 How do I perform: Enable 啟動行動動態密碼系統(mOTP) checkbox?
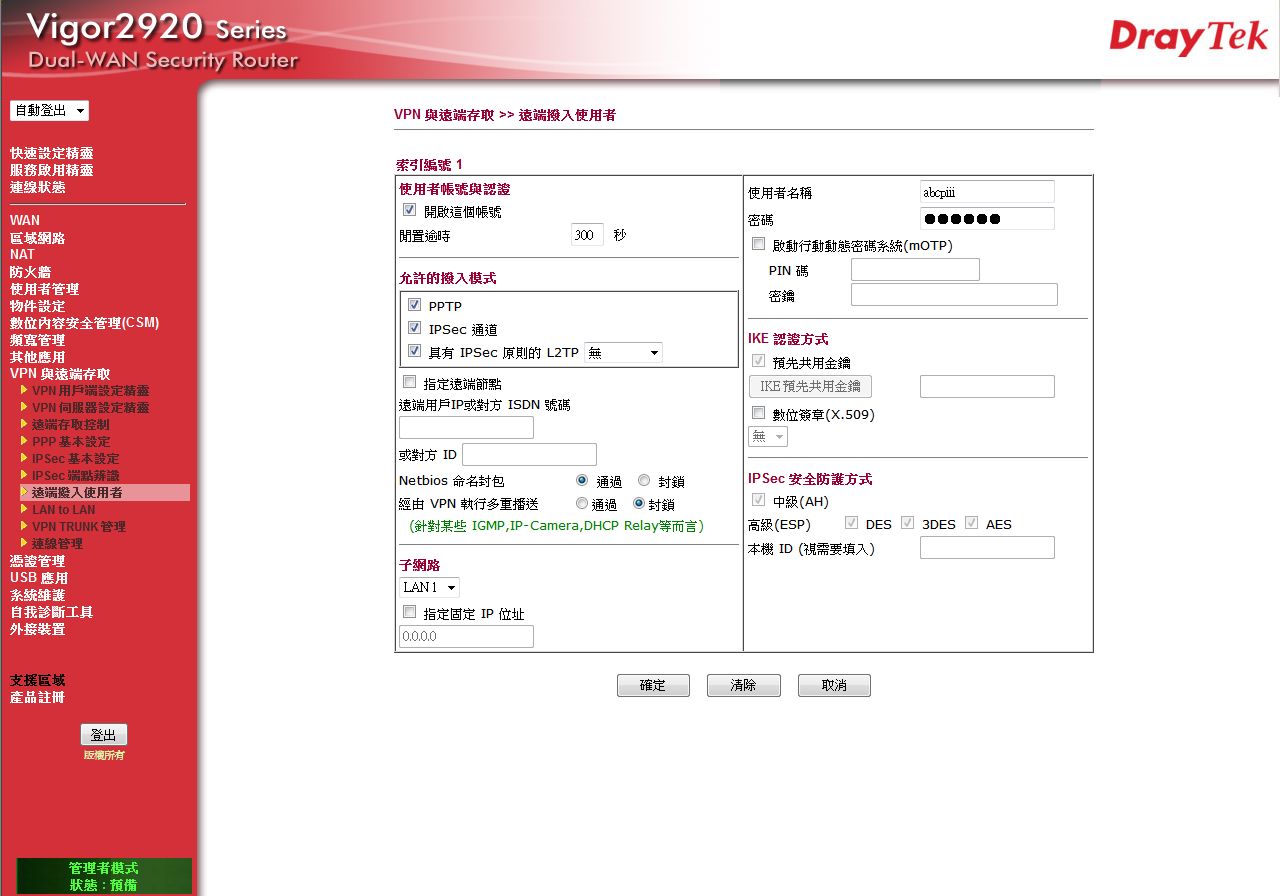click(x=758, y=244)
